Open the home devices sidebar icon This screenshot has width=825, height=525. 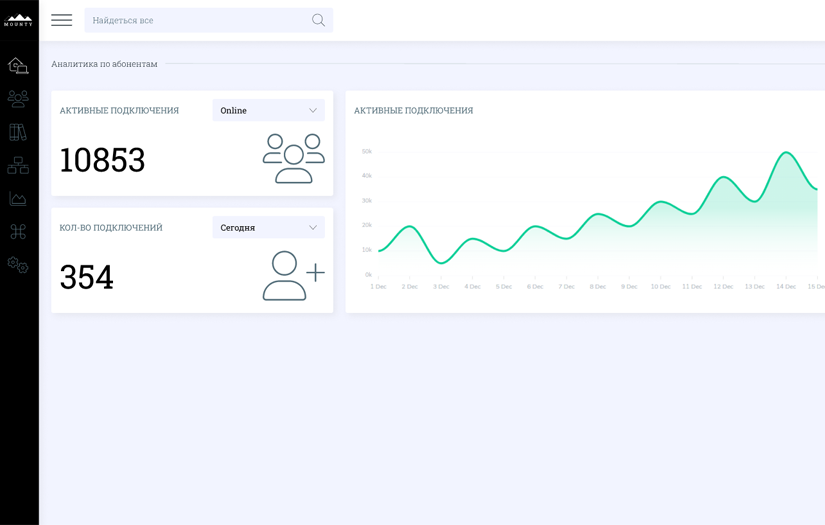tap(18, 65)
